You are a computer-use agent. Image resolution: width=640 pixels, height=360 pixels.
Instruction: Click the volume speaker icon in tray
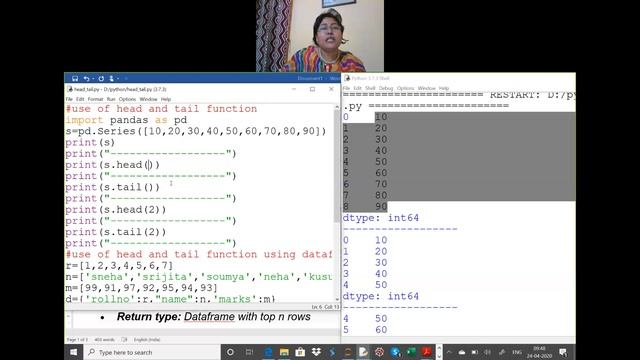point(488,352)
